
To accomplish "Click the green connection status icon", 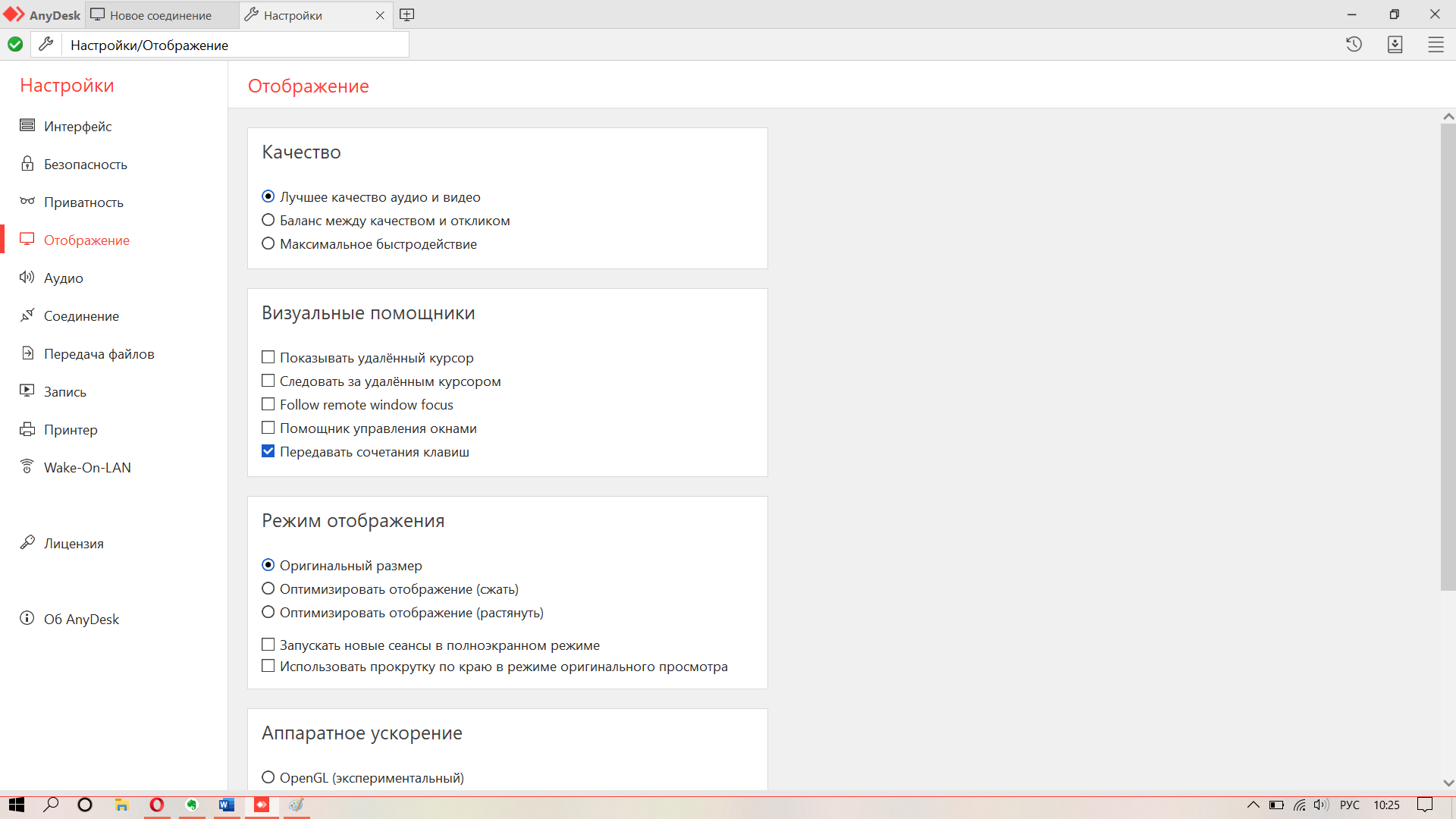I will [x=15, y=45].
